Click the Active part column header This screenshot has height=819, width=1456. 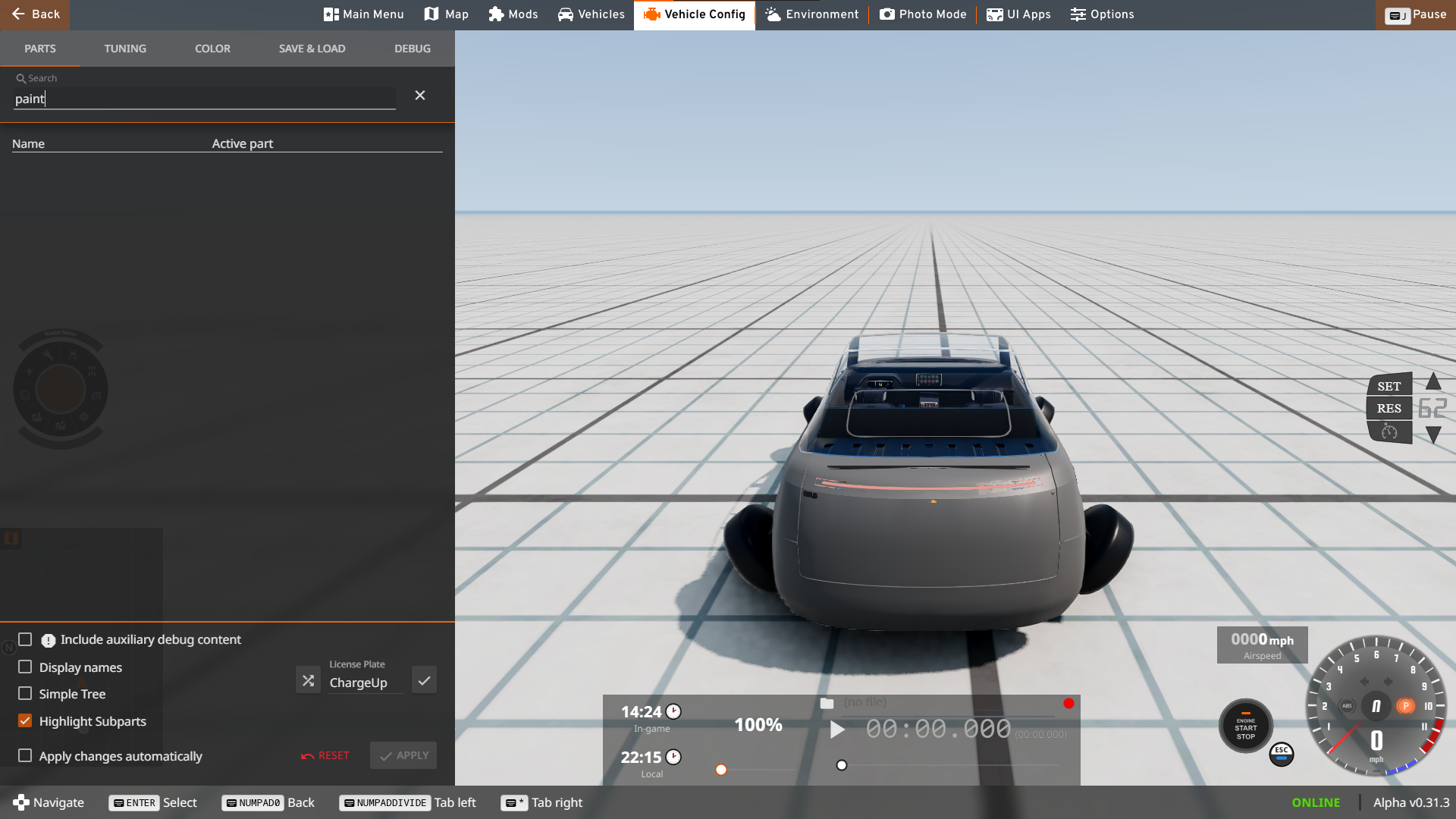pyautogui.click(x=243, y=144)
